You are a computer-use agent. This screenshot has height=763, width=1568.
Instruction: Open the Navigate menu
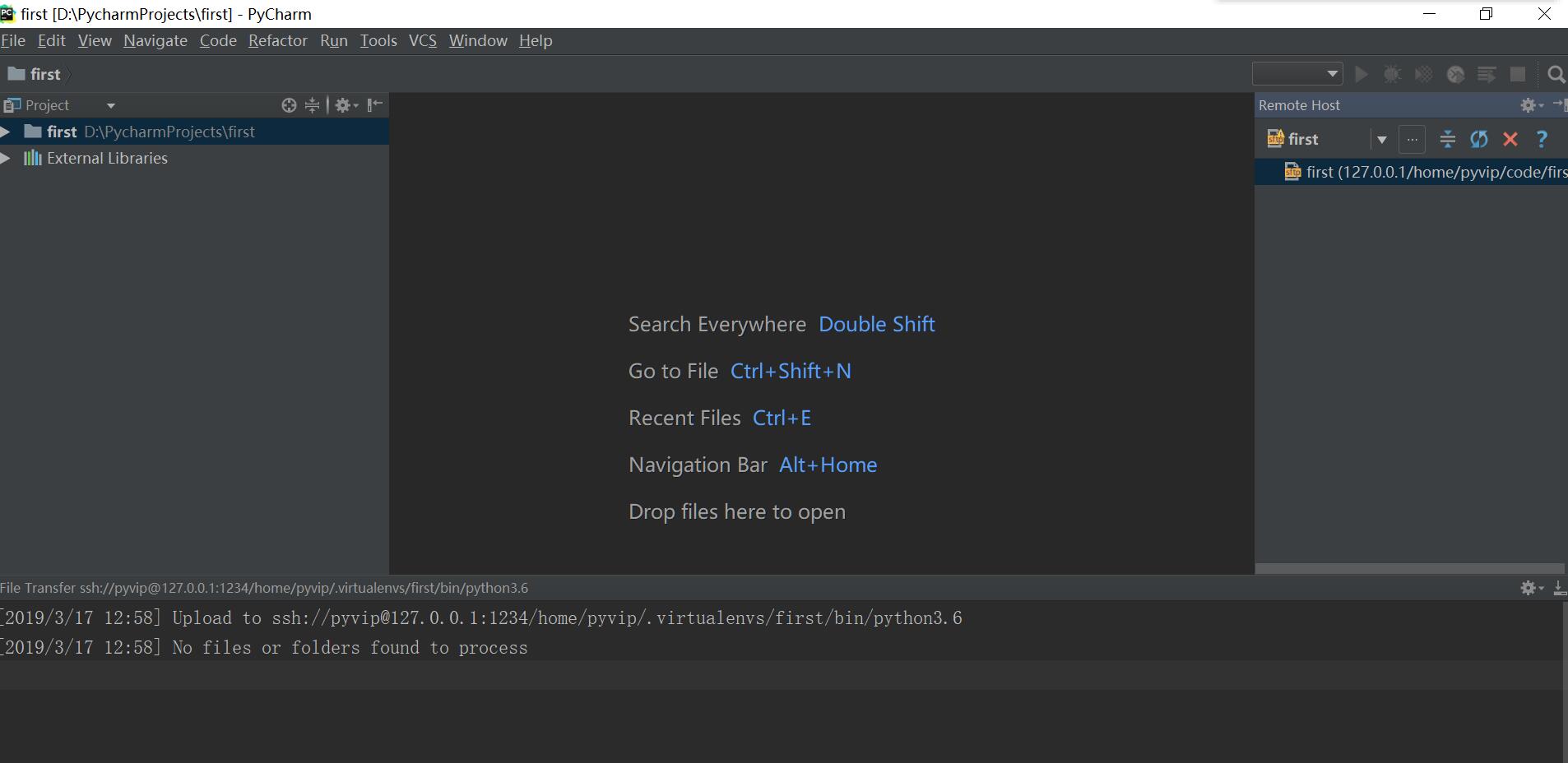[x=155, y=40]
